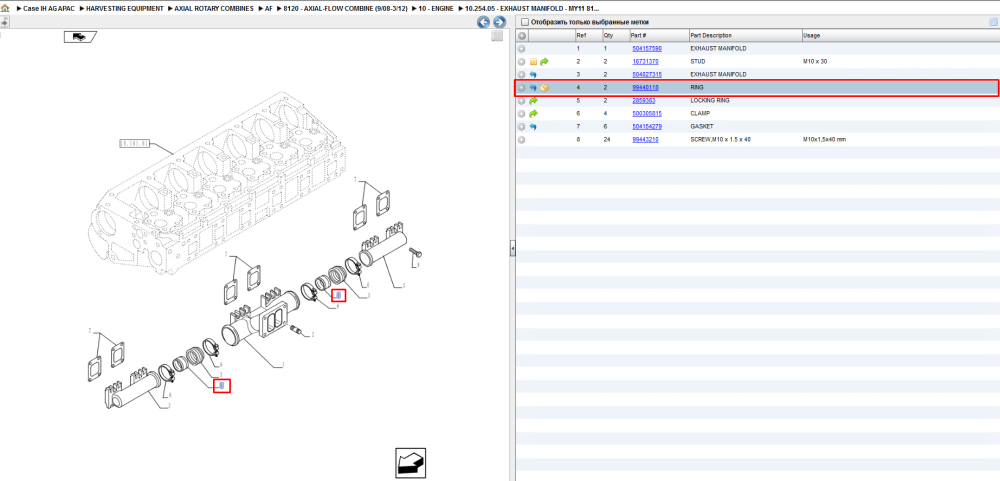Add the GASKET row with its plus icon
The height and width of the screenshot is (481, 1000).
[x=522, y=127]
